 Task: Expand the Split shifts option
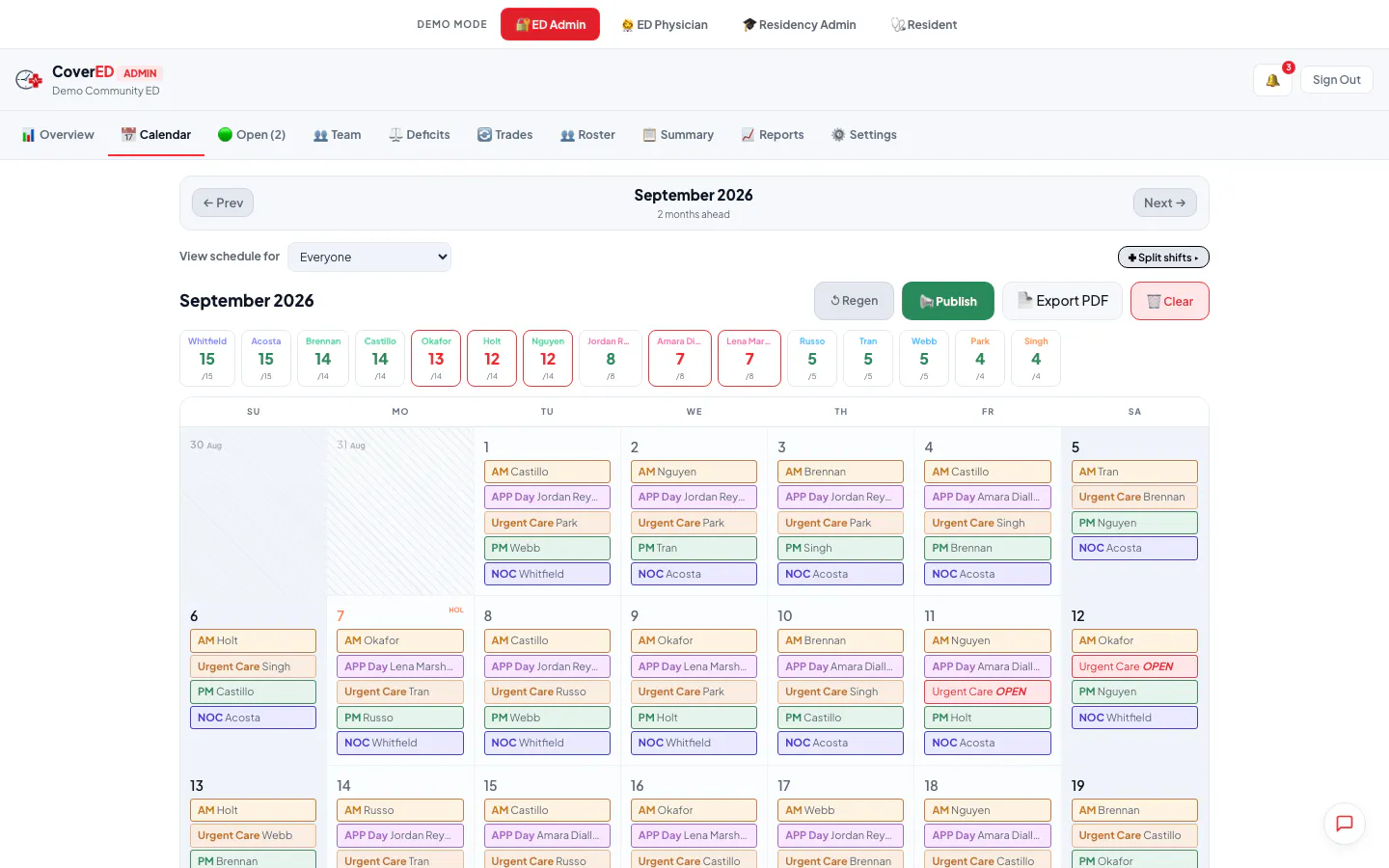[x=1163, y=258]
